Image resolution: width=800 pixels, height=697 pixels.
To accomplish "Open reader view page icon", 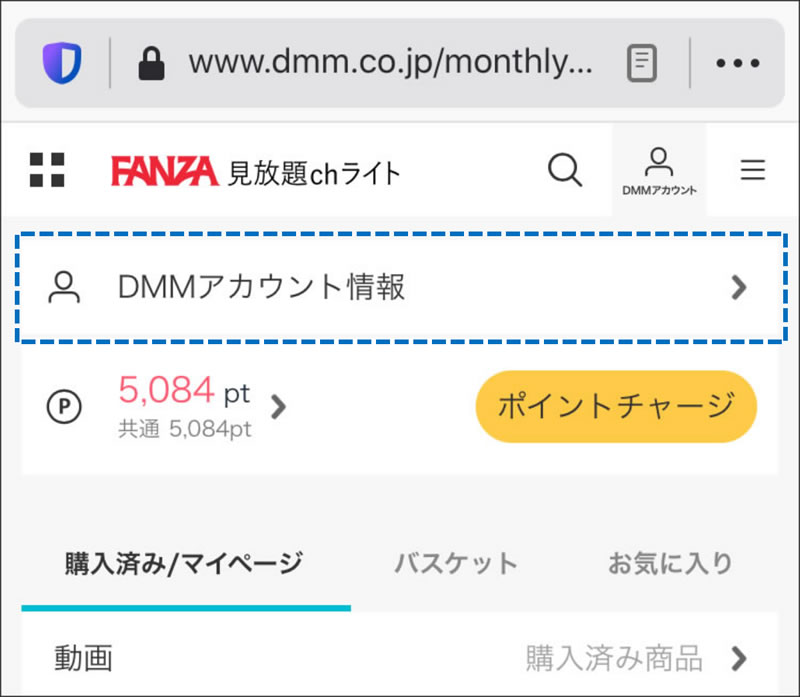I will (642, 63).
